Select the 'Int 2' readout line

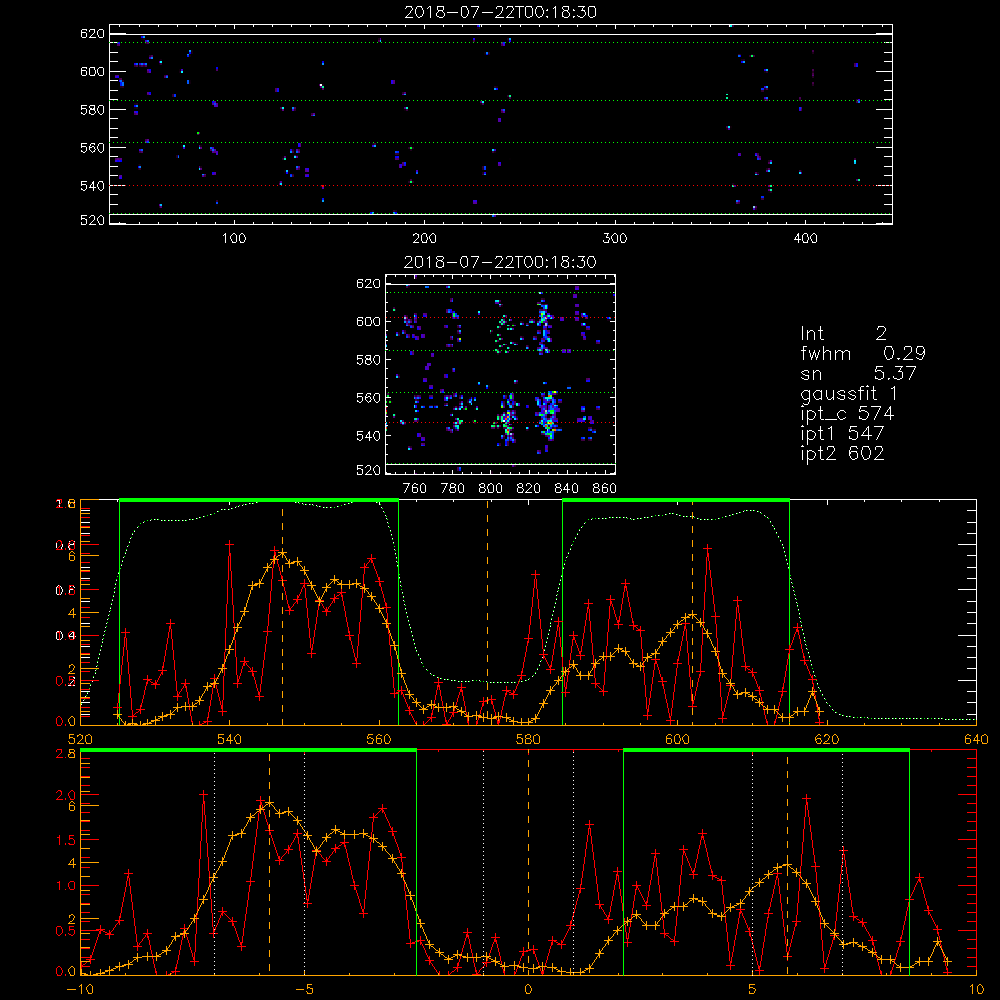click(x=843, y=334)
